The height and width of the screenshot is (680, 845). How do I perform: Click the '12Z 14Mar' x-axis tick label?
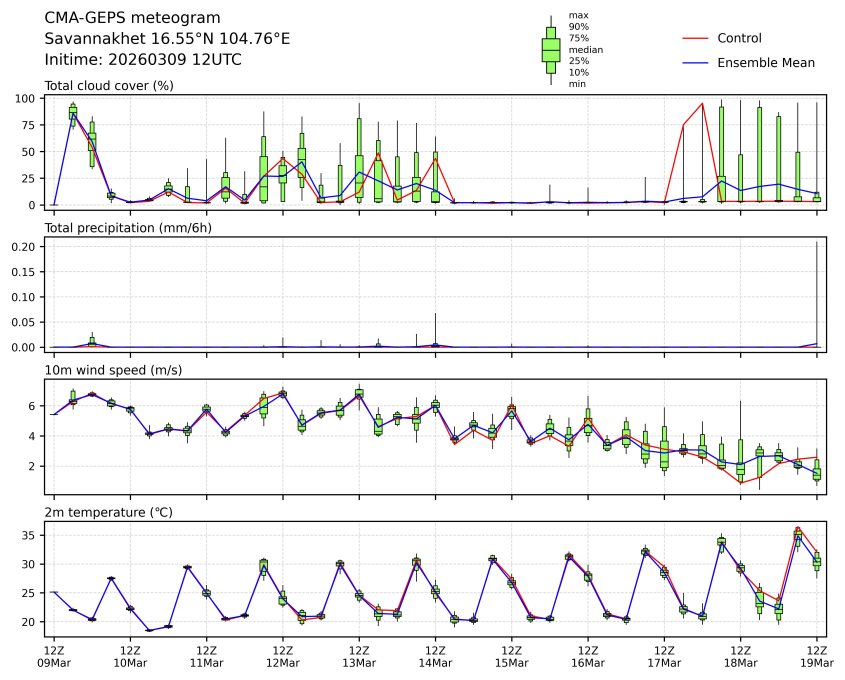click(x=435, y=656)
